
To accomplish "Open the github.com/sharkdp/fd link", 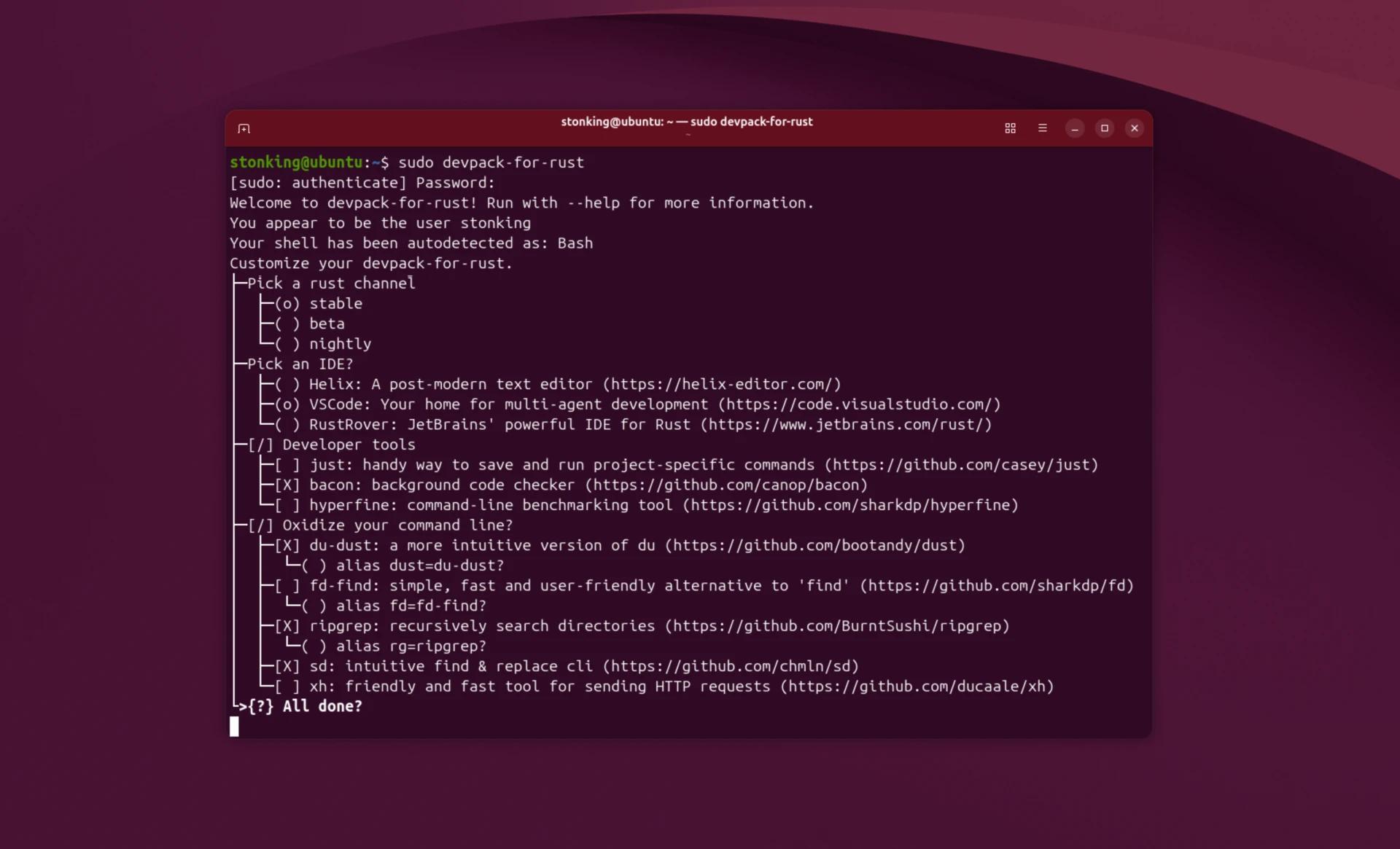I will click(x=997, y=586).
